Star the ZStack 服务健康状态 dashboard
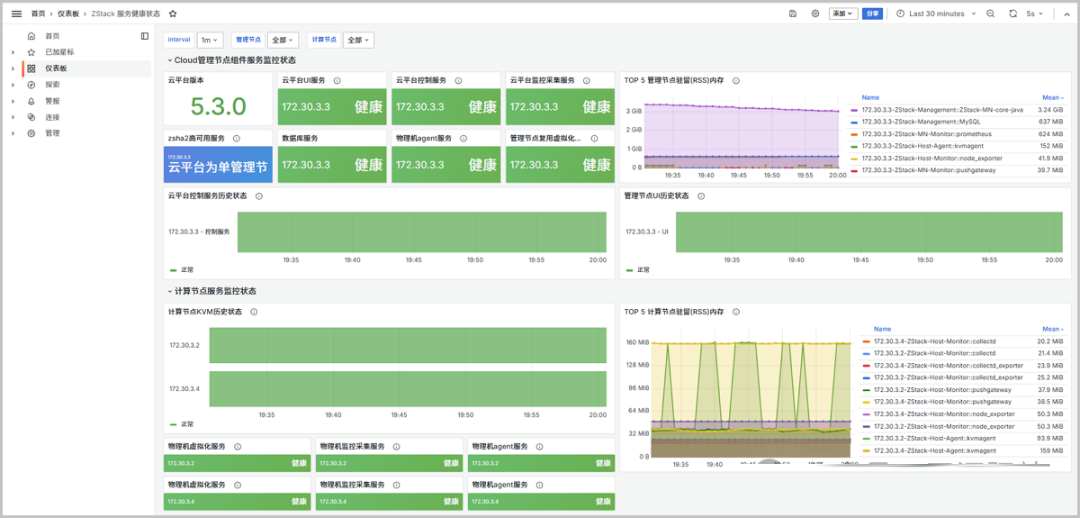Screen dimensions: 1080x518 pyautogui.click(x=173, y=14)
